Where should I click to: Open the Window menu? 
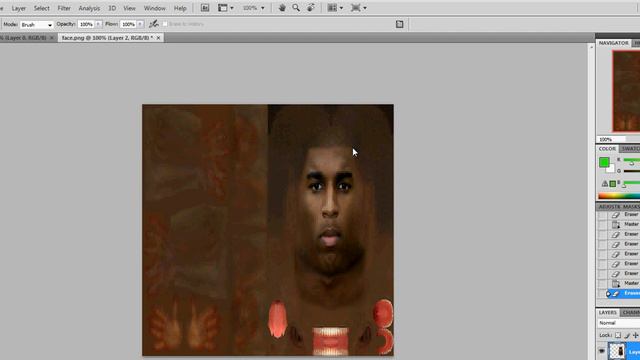[155, 8]
